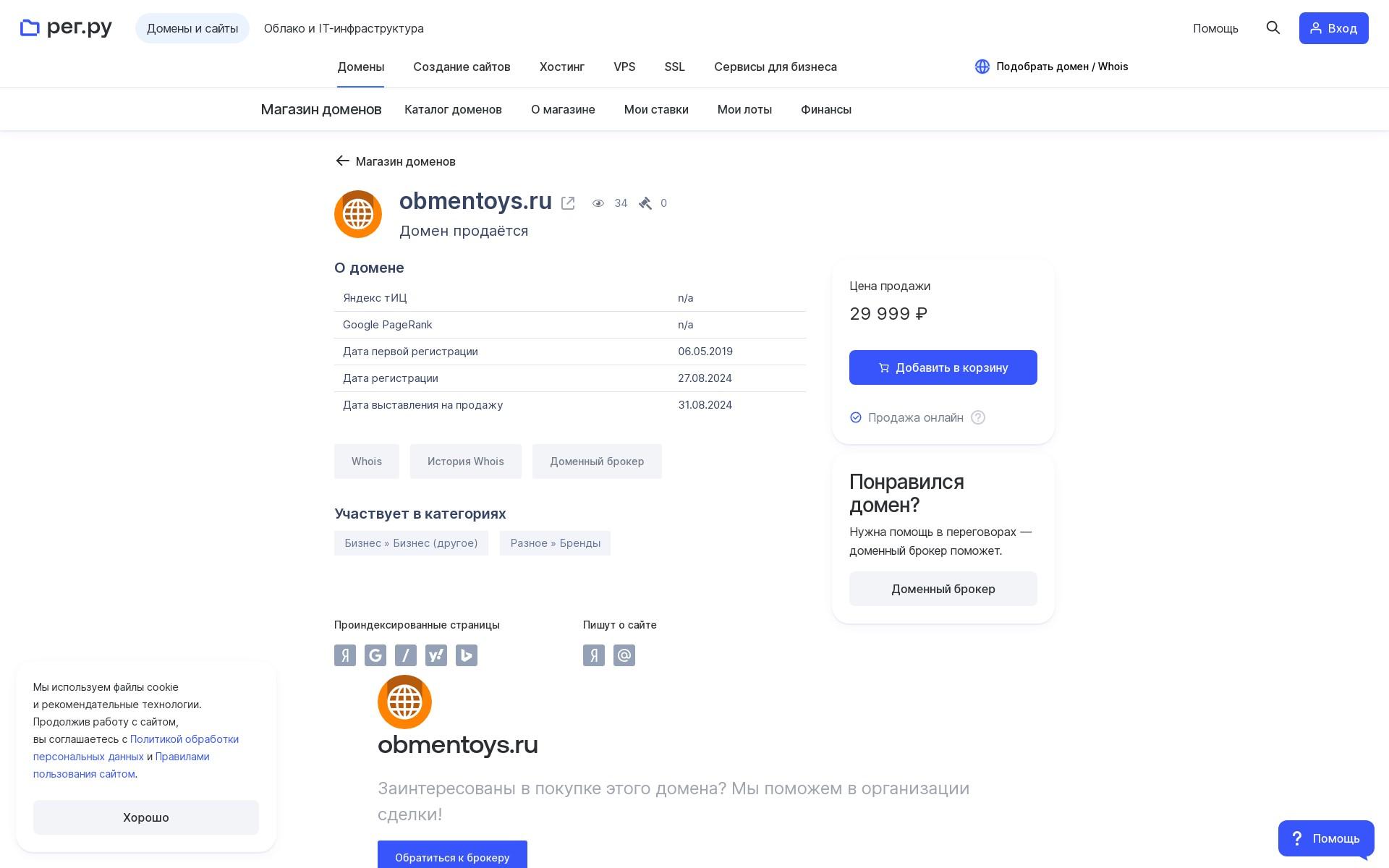Click the Whois button
The height and width of the screenshot is (868, 1389).
(367, 461)
